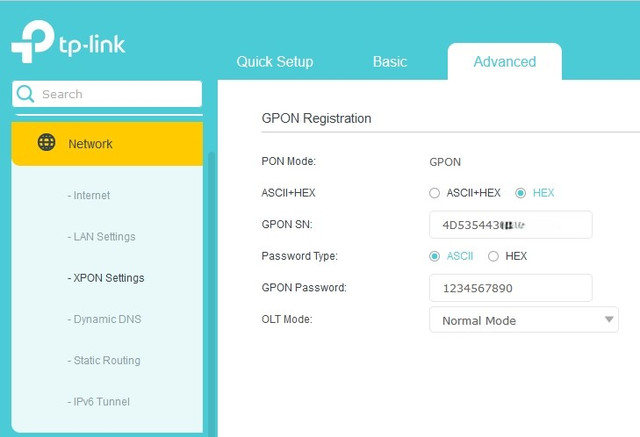Image resolution: width=640 pixels, height=437 pixels.
Task: Choose ASCII password type
Action: pos(434,256)
